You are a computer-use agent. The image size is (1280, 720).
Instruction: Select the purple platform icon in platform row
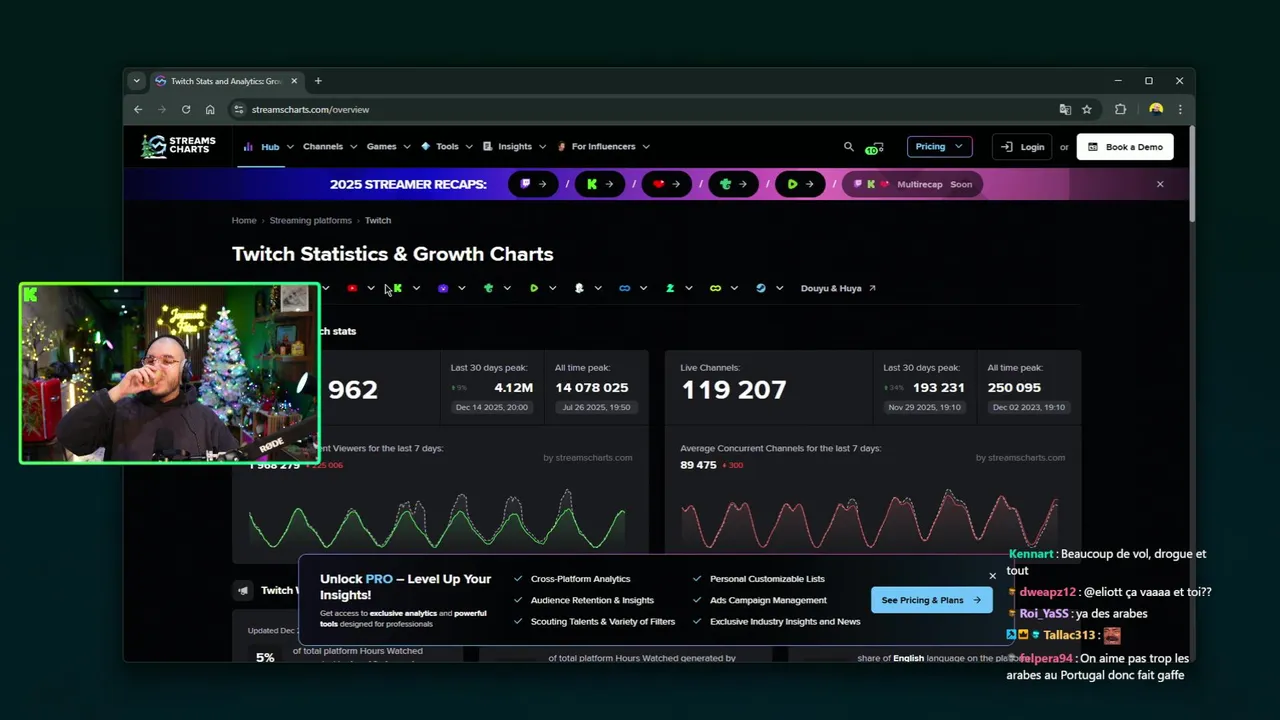click(443, 288)
